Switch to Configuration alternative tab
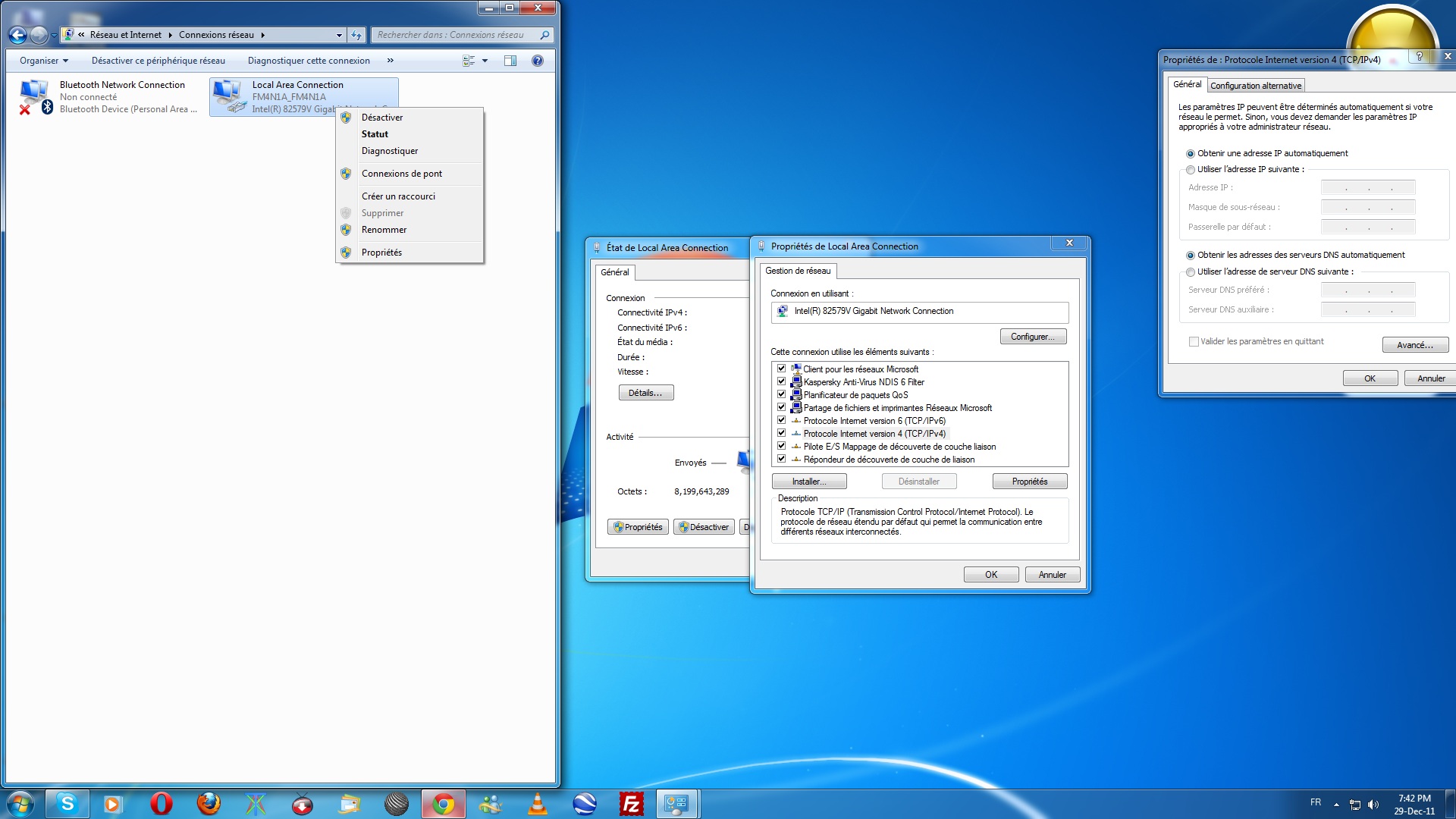The width and height of the screenshot is (1456, 819). tap(1255, 86)
